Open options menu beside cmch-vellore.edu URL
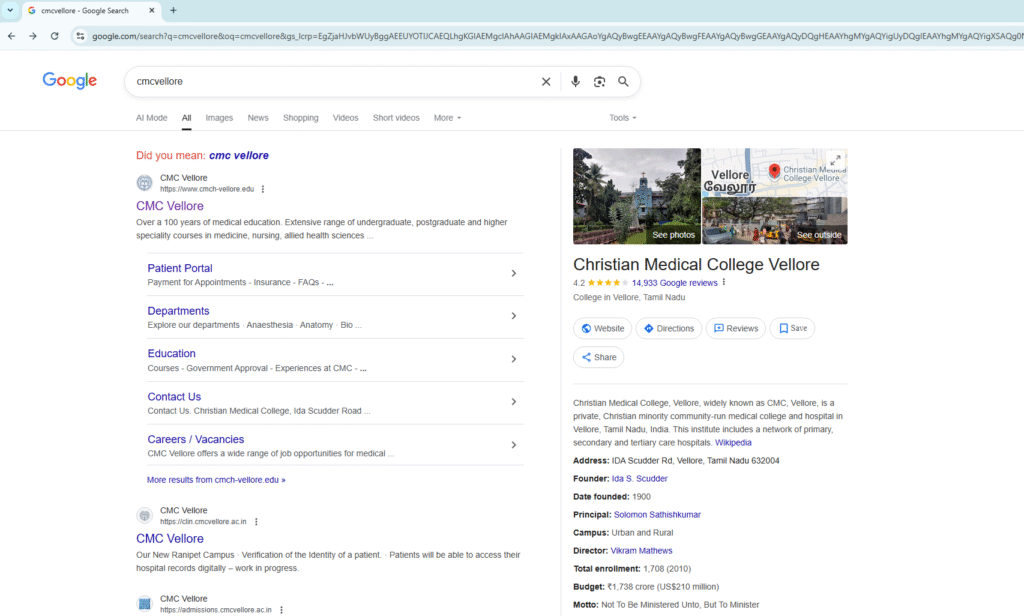 [x=263, y=189]
